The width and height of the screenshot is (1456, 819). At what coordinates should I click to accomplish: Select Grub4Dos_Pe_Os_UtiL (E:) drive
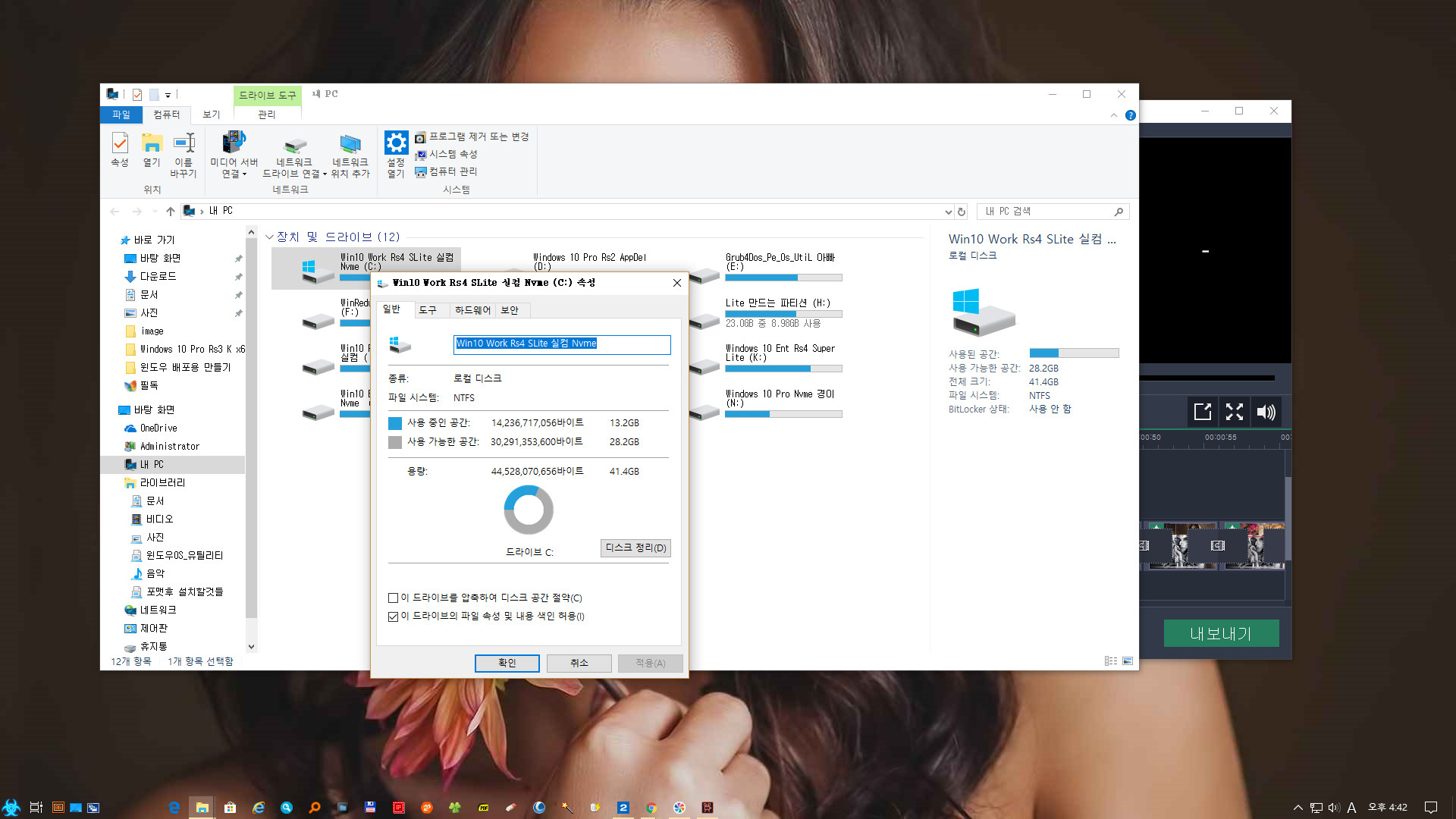click(766, 268)
